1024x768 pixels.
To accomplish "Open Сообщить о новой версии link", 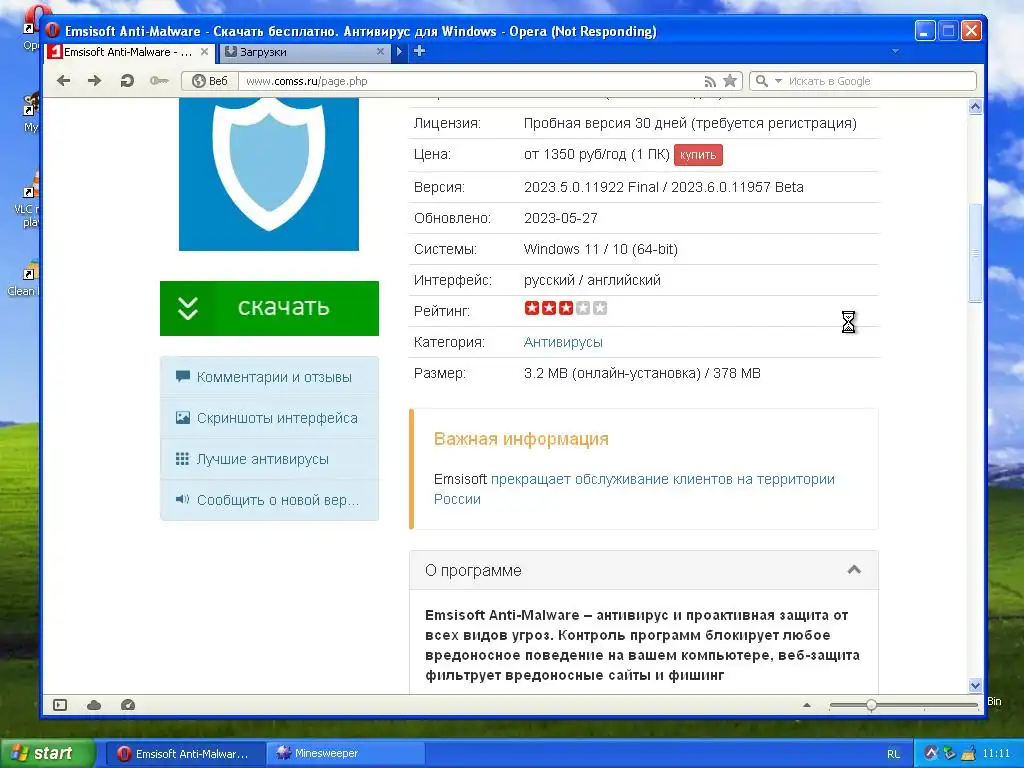I will (269, 500).
